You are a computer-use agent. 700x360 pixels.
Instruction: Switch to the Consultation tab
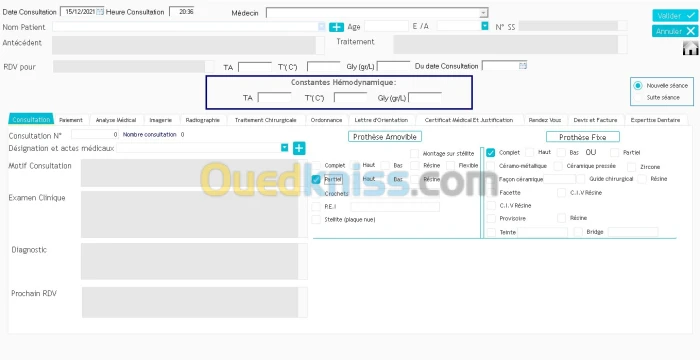[x=31, y=120]
